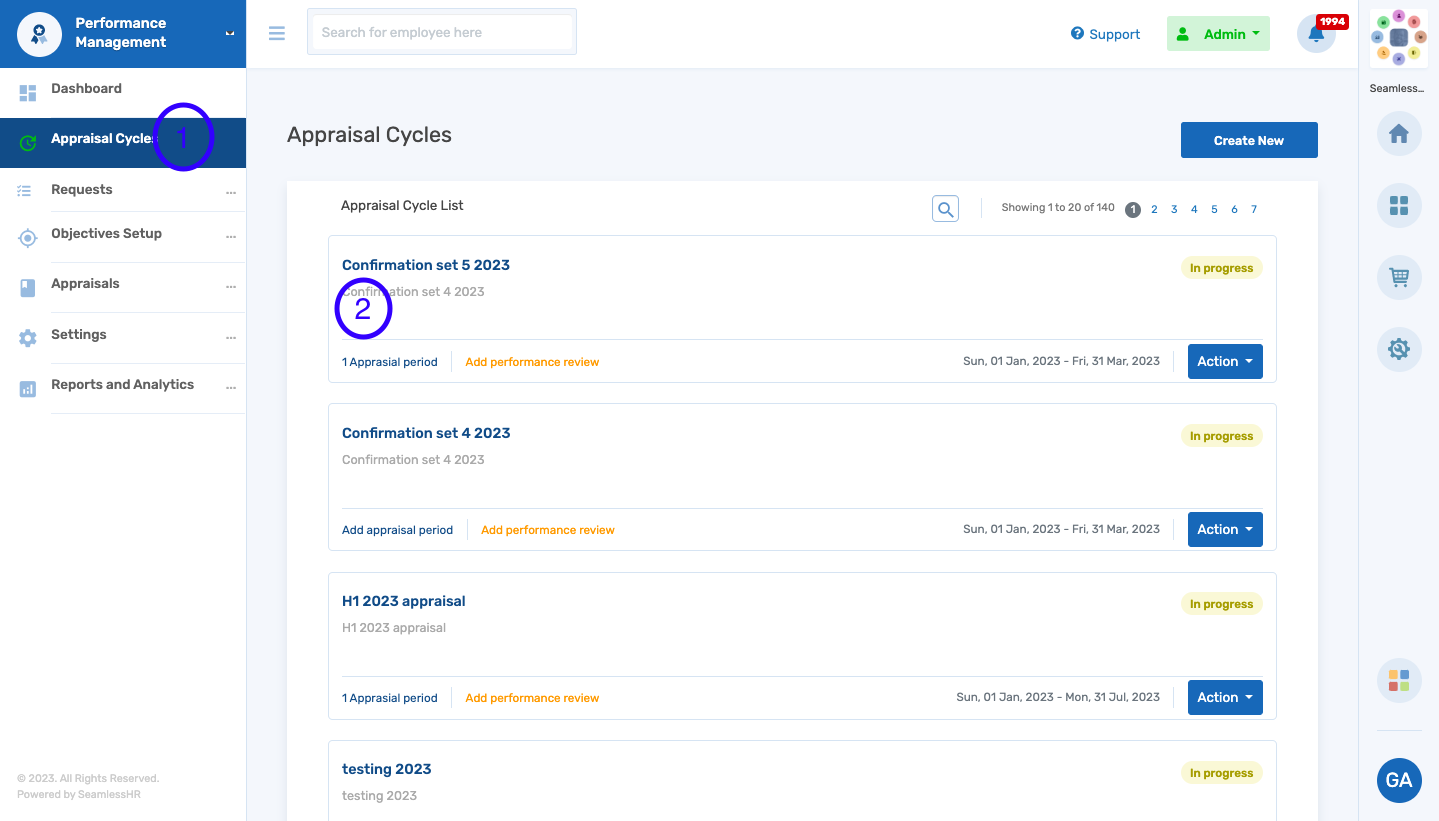The width and height of the screenshot is (1439, 821).
Task: Click the employee search field
Action: tap(442, 33)
